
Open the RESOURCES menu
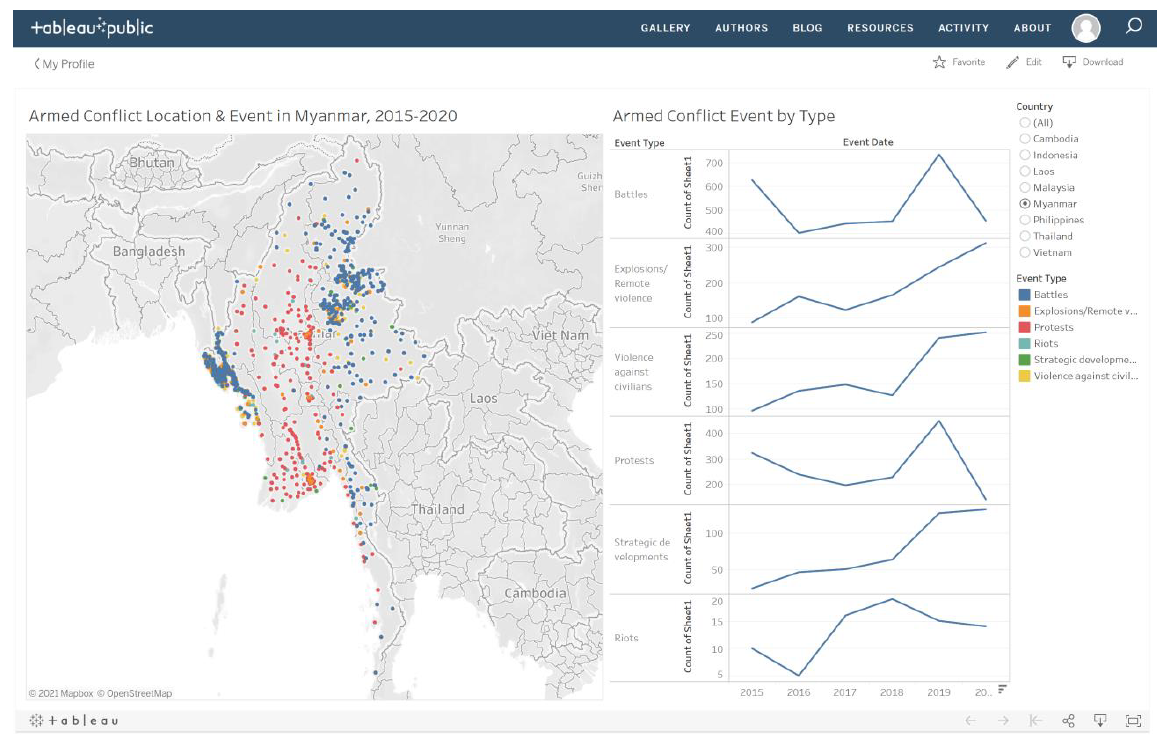coord(880,27)
